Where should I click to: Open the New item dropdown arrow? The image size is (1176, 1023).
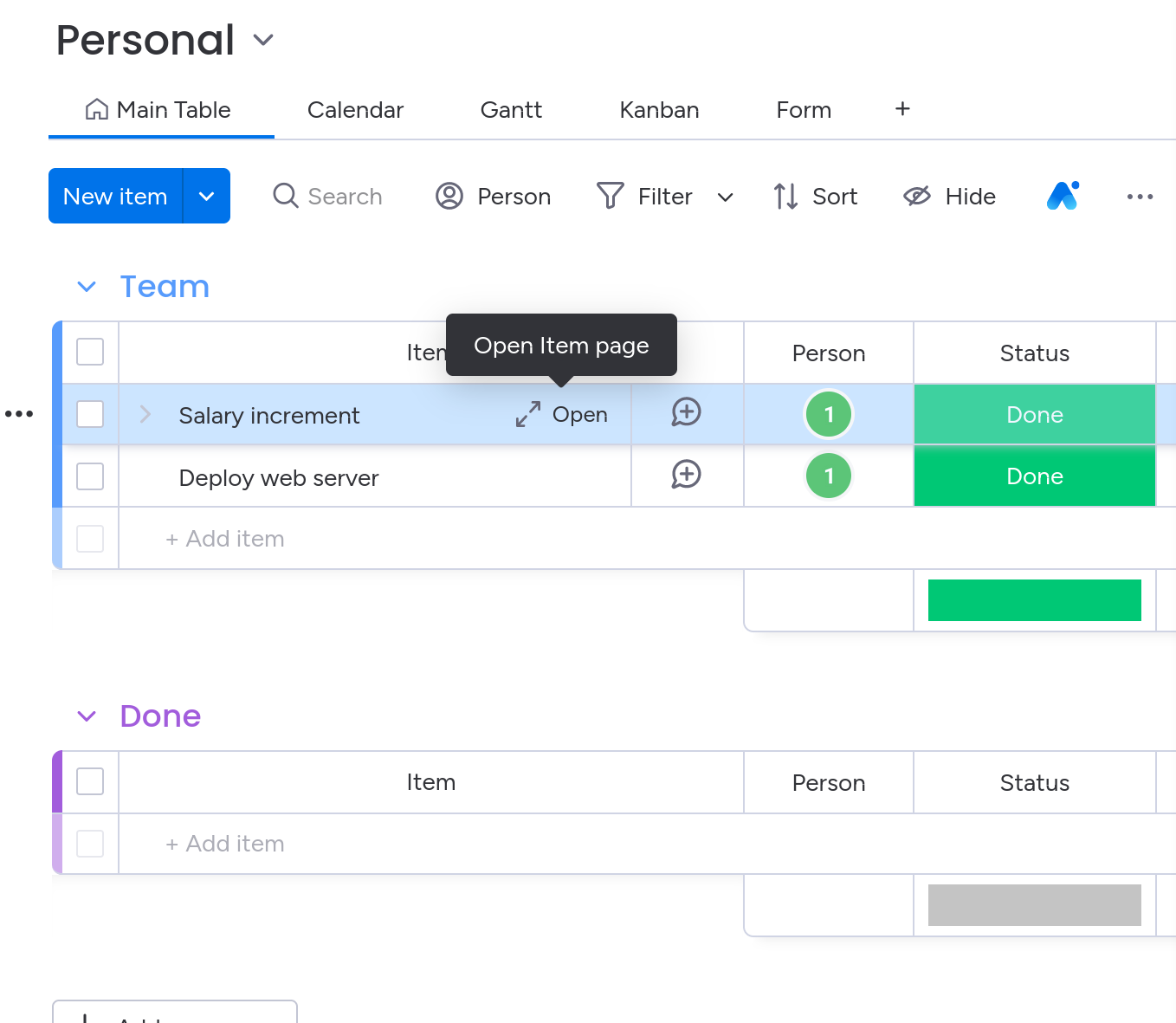click(x=206, y=197)
